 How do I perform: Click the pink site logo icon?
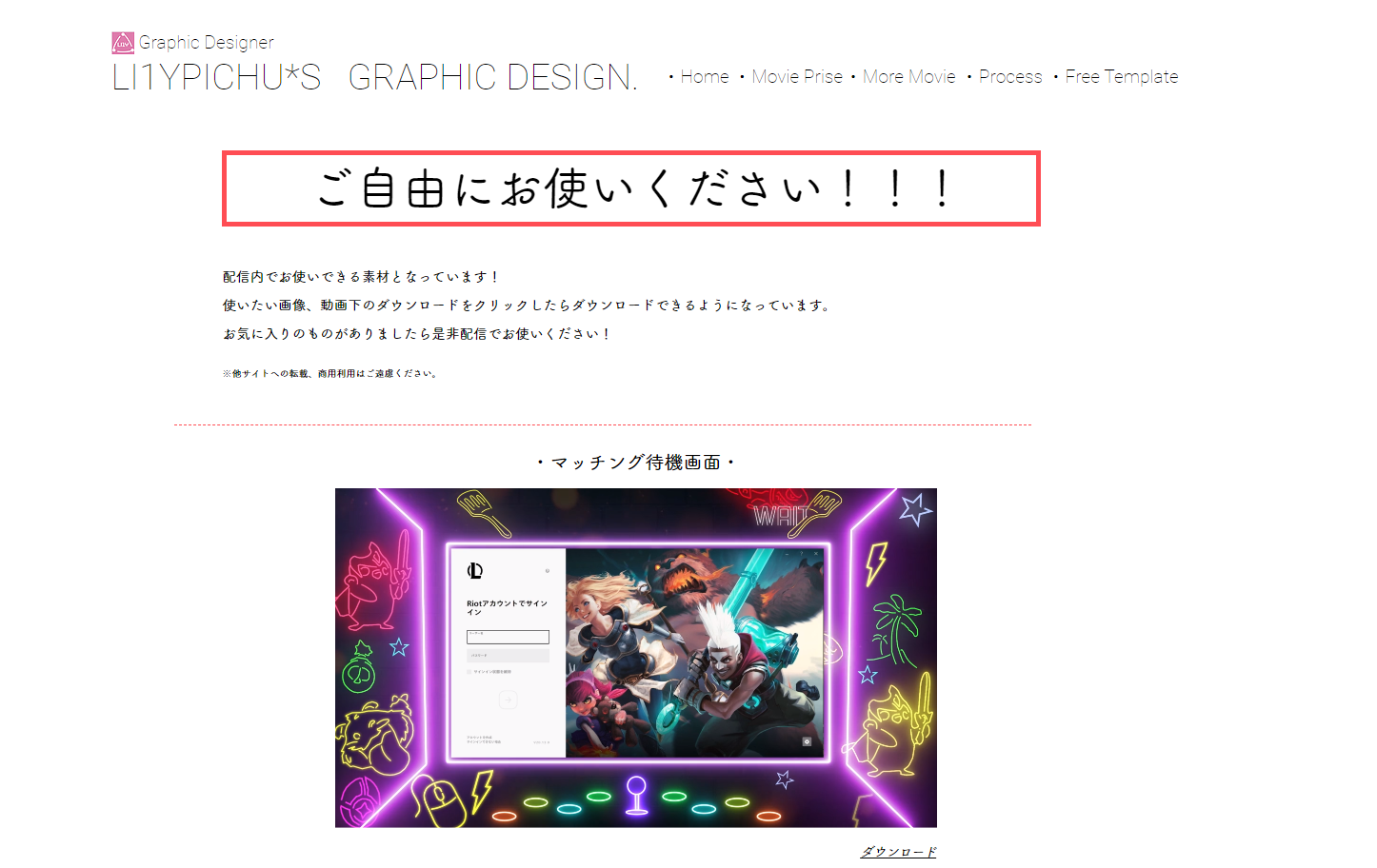[123, 43]
